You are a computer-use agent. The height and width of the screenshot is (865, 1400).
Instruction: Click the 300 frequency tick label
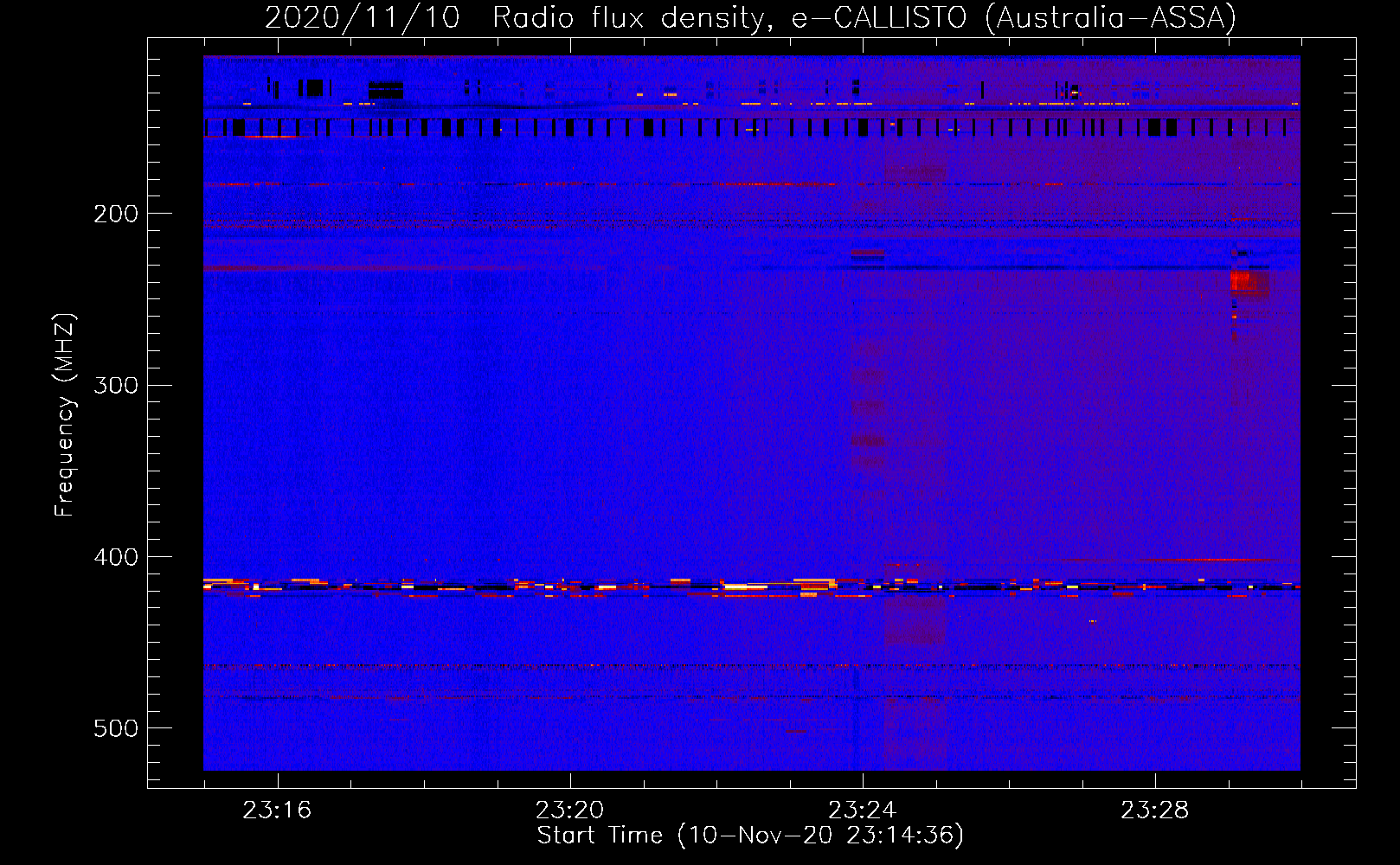pyautogui.click(x=116, y=385)
